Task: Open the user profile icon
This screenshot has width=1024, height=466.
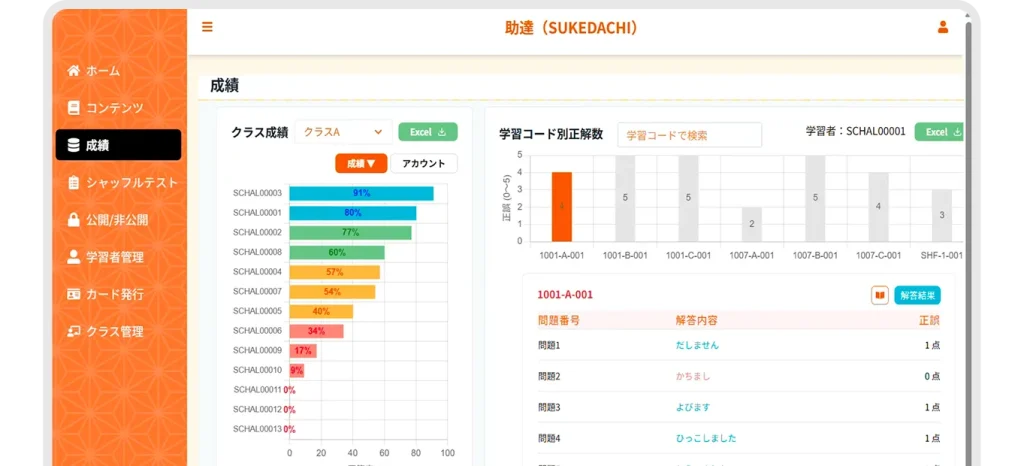Action: click(942, 28)
